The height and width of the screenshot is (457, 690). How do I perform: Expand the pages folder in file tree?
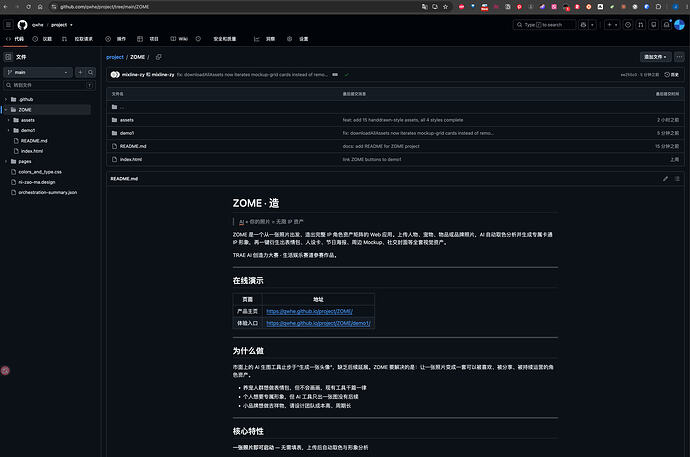click(x=6, y=161)
